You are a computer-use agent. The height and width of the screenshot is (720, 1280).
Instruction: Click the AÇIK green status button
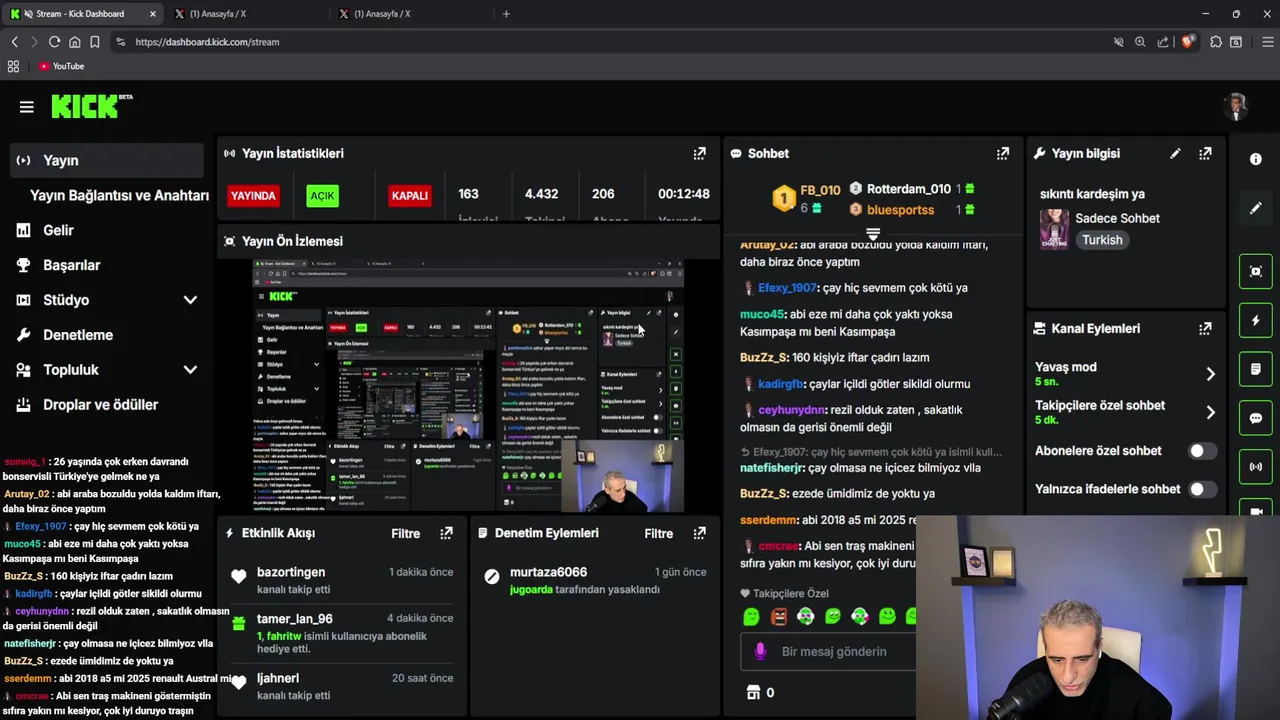tap(322, 196)
